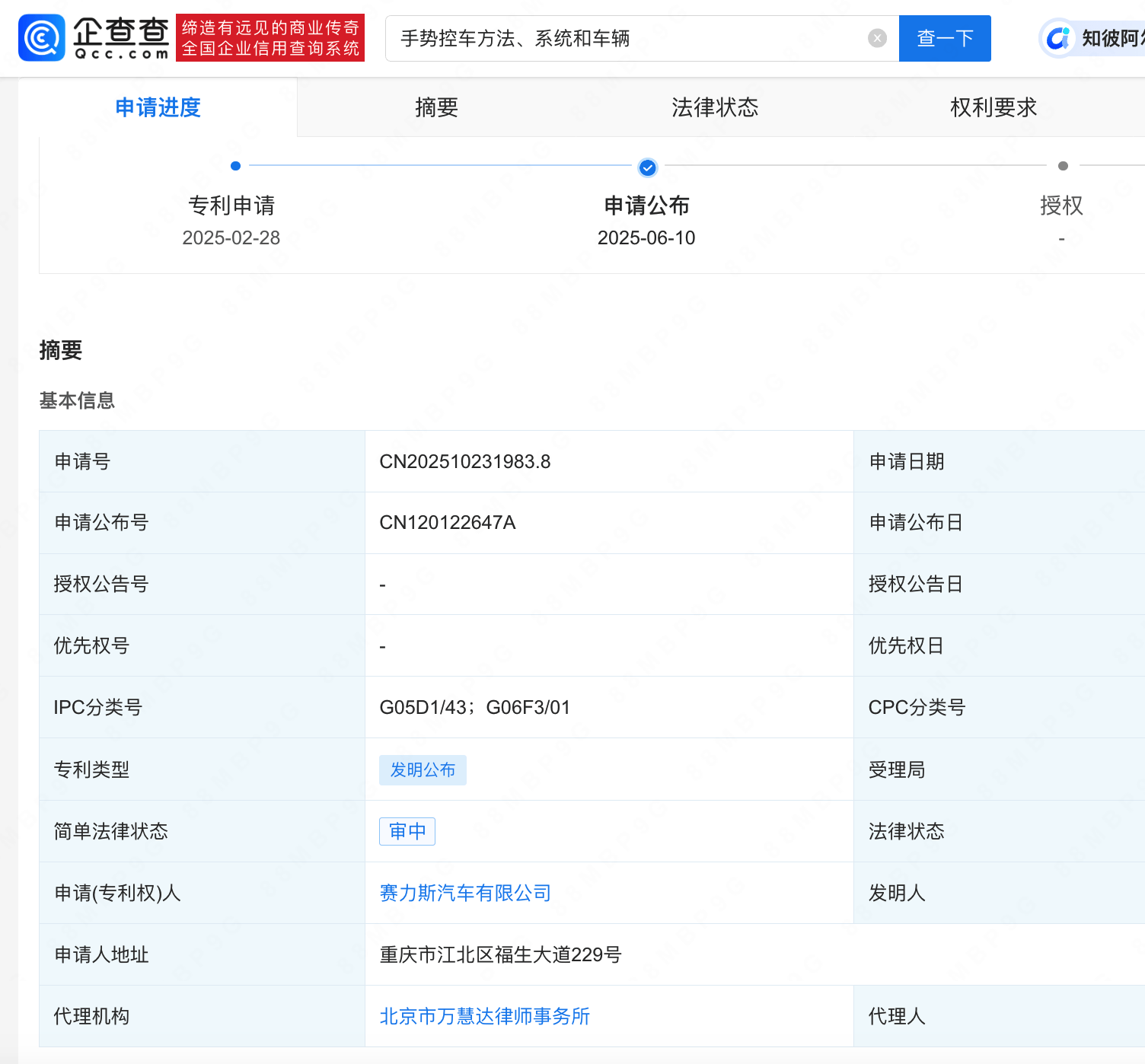Select the address 重庆市江北区福生大道229号
The width and height of the screenshot is (1145, 1064).
[x=501, y=954]
